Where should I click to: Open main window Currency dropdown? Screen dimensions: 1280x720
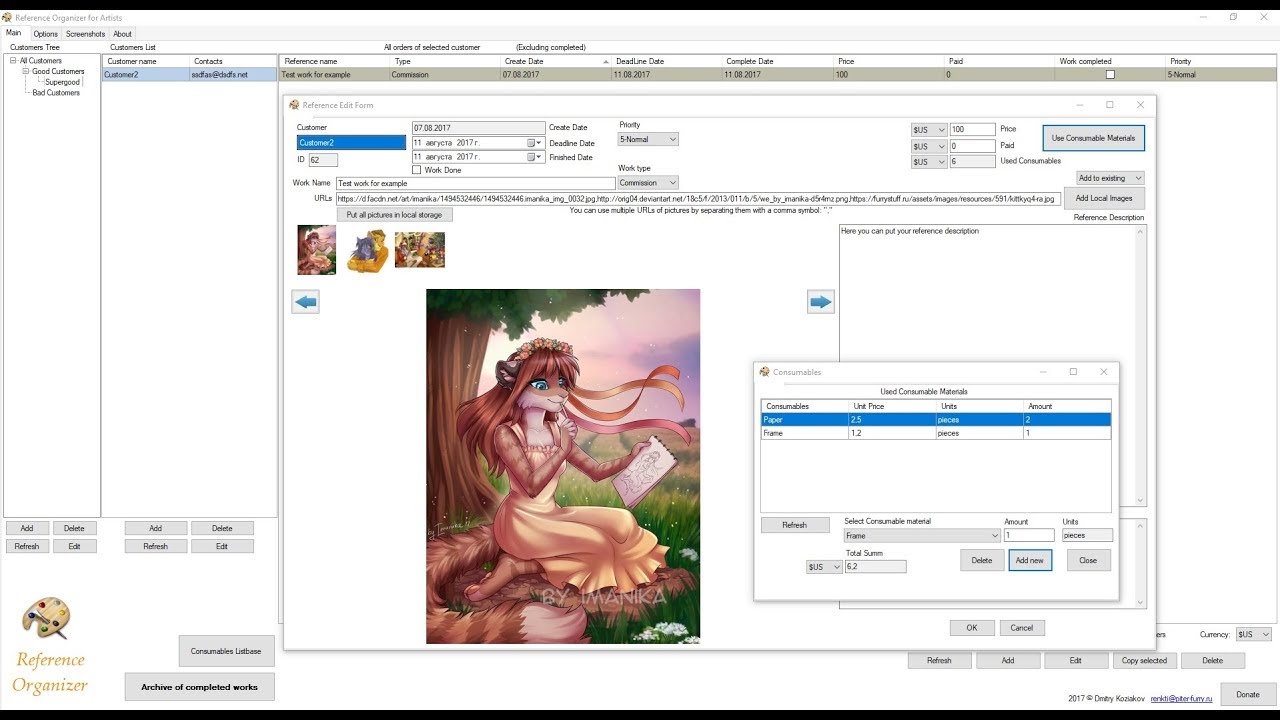1253,634
